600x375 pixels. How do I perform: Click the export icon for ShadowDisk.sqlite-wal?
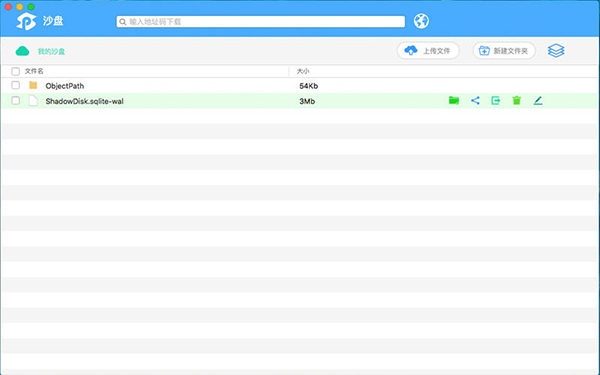[496, 101]
